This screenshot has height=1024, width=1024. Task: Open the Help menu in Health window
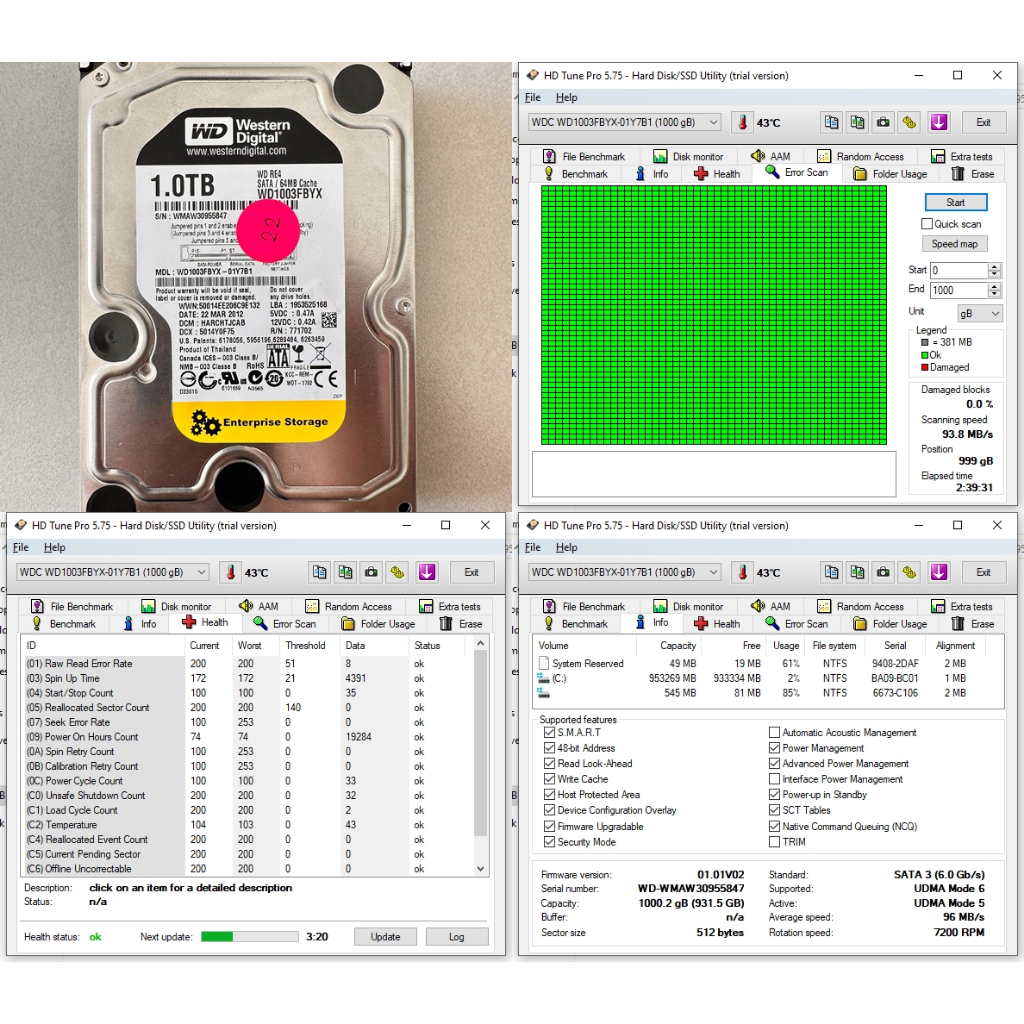pyautogui.click(x=55, y=548)
